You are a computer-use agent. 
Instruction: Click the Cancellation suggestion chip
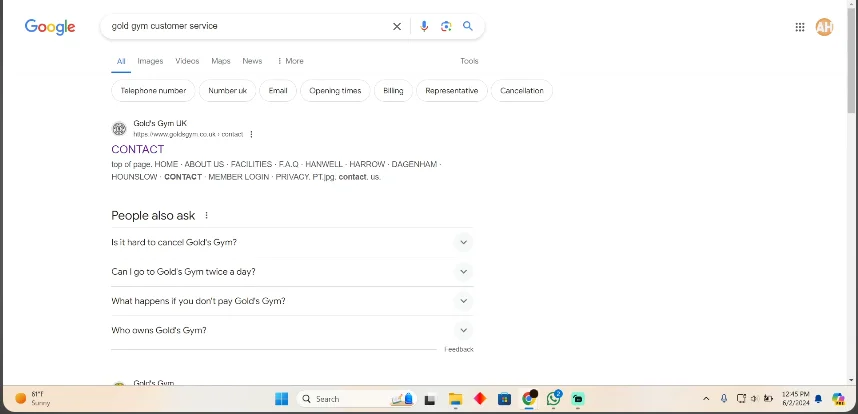[522, 91]
